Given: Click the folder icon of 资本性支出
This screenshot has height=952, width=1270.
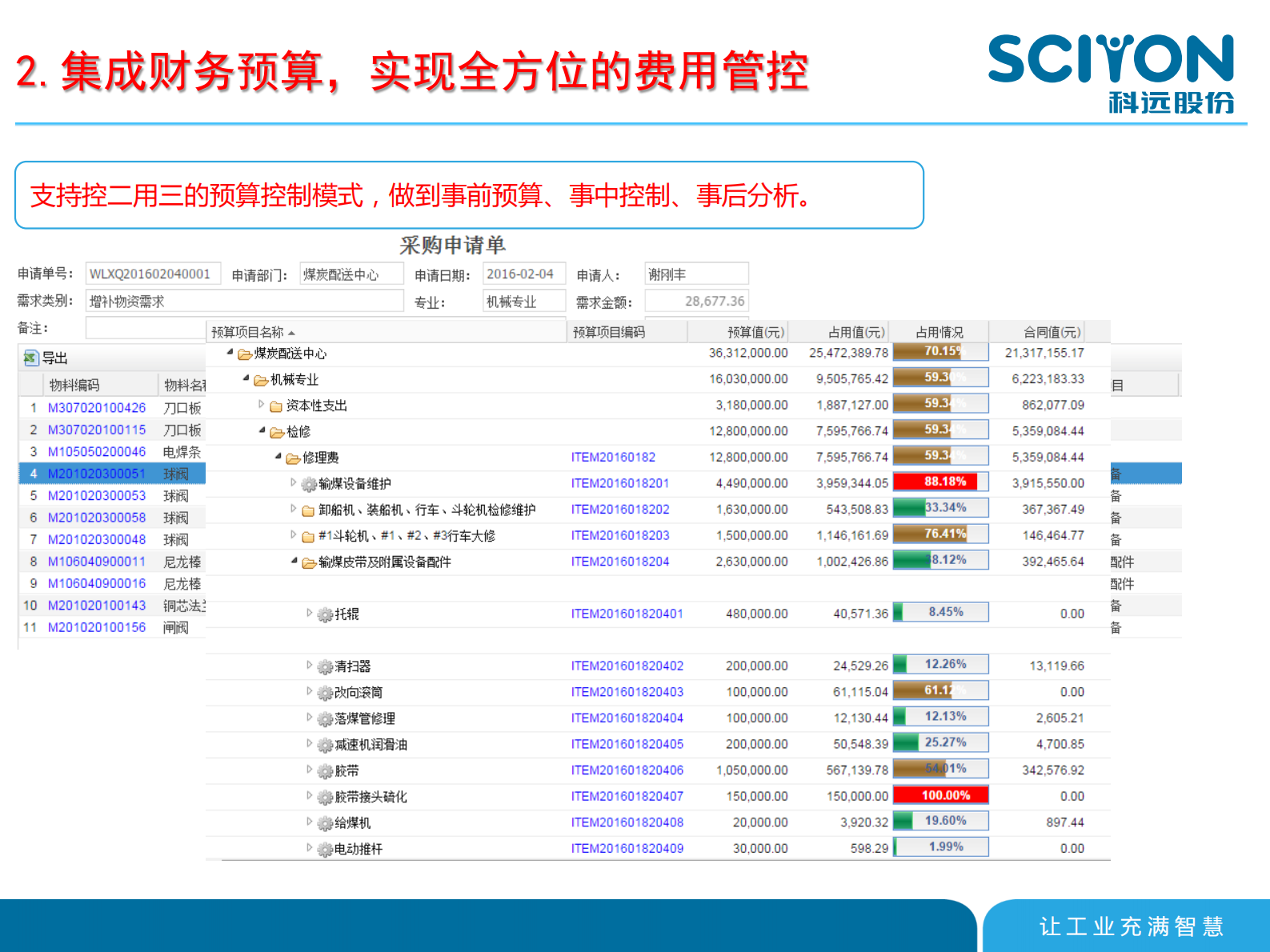Looking at the screenshot, I should tap(277, 406).
